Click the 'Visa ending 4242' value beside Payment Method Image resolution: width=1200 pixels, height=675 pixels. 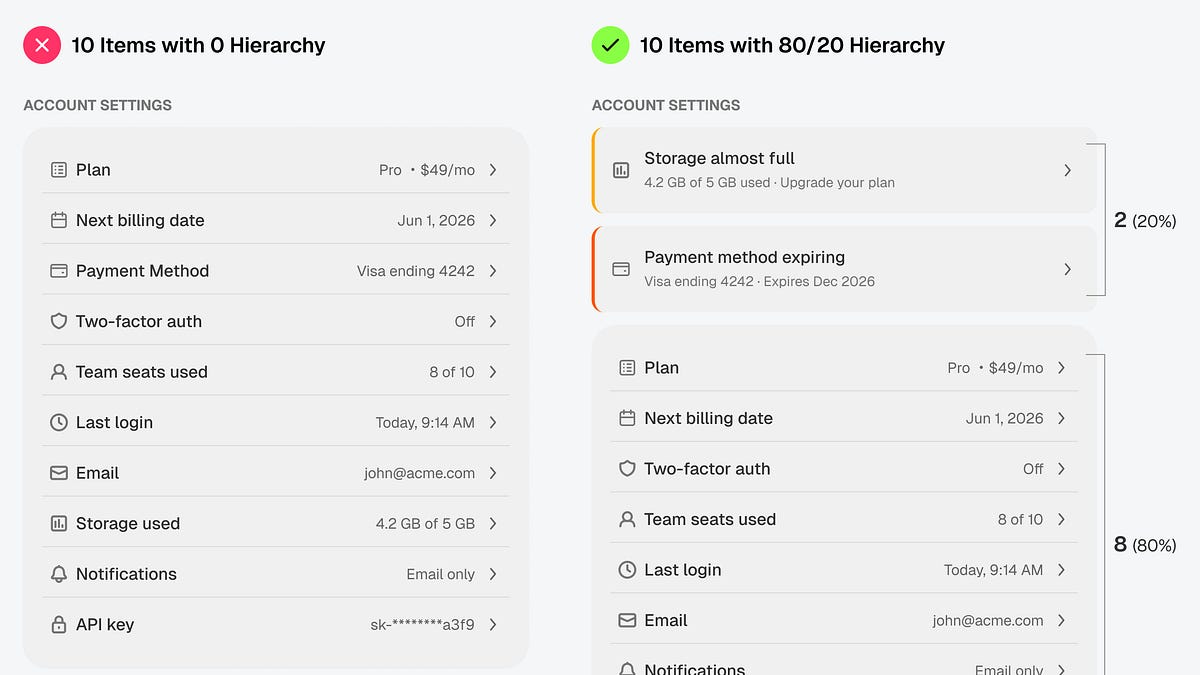416,271
